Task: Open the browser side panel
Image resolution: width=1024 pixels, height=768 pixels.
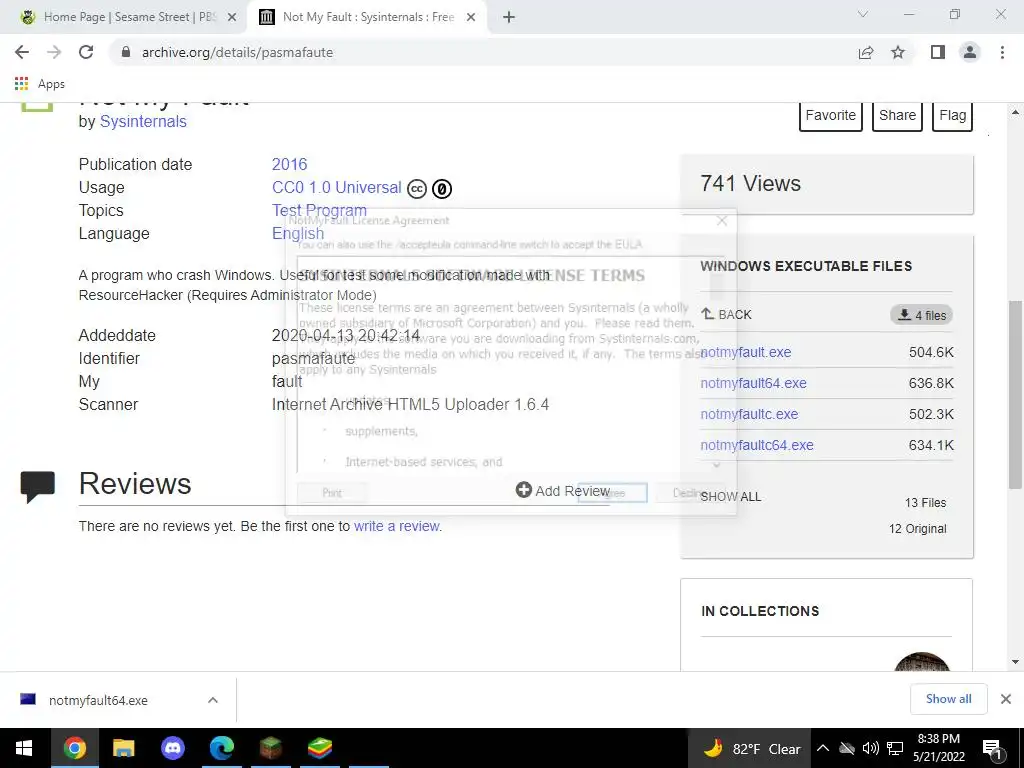Action: tap(938, 52)
